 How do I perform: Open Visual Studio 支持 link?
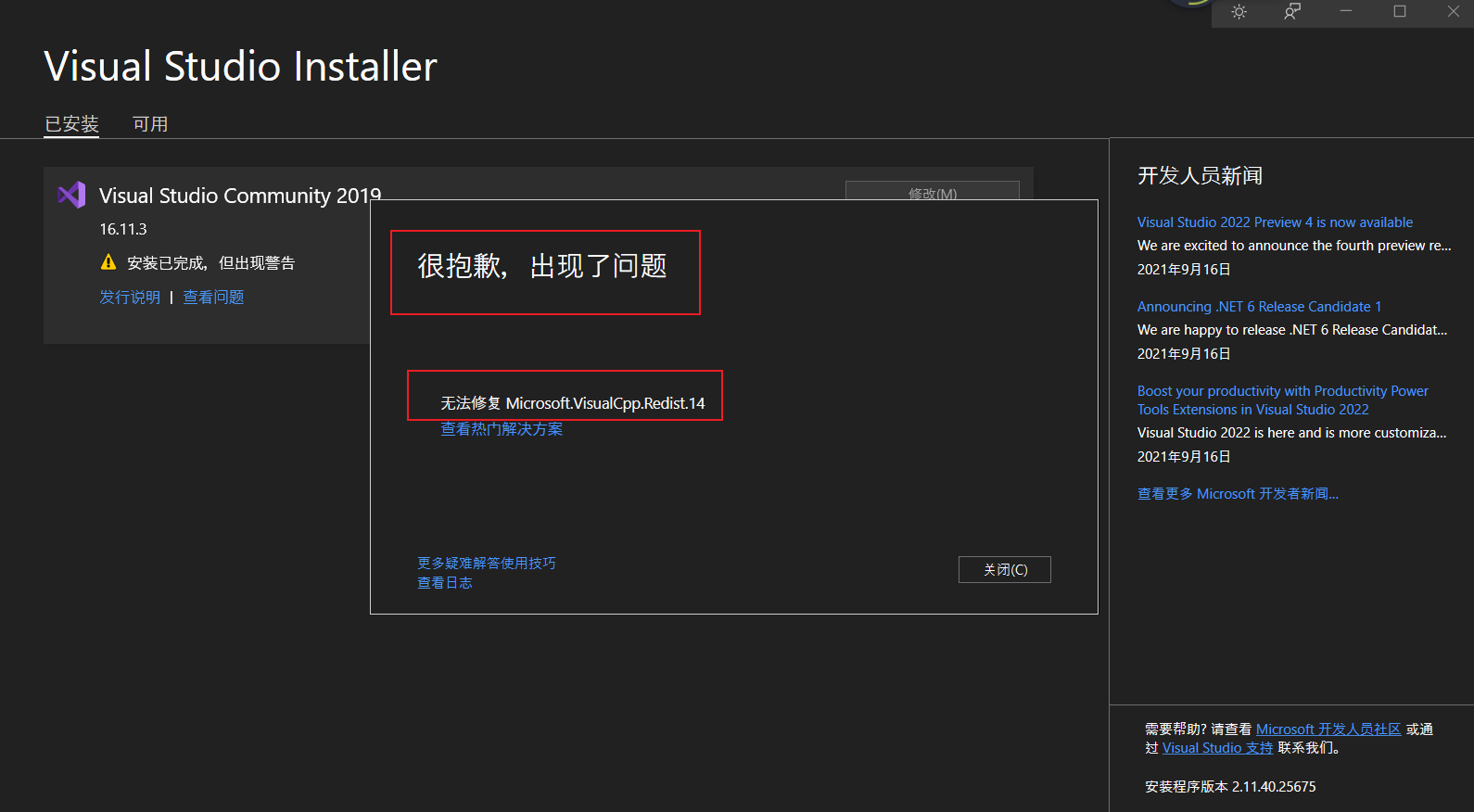(1218, 748)
